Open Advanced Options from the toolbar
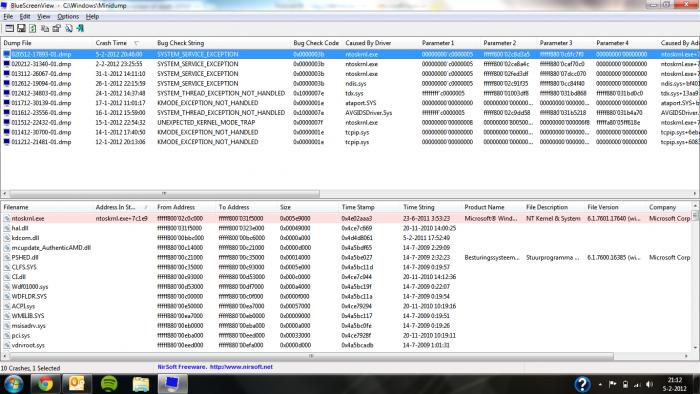700x394 pixels. (9, 28)
